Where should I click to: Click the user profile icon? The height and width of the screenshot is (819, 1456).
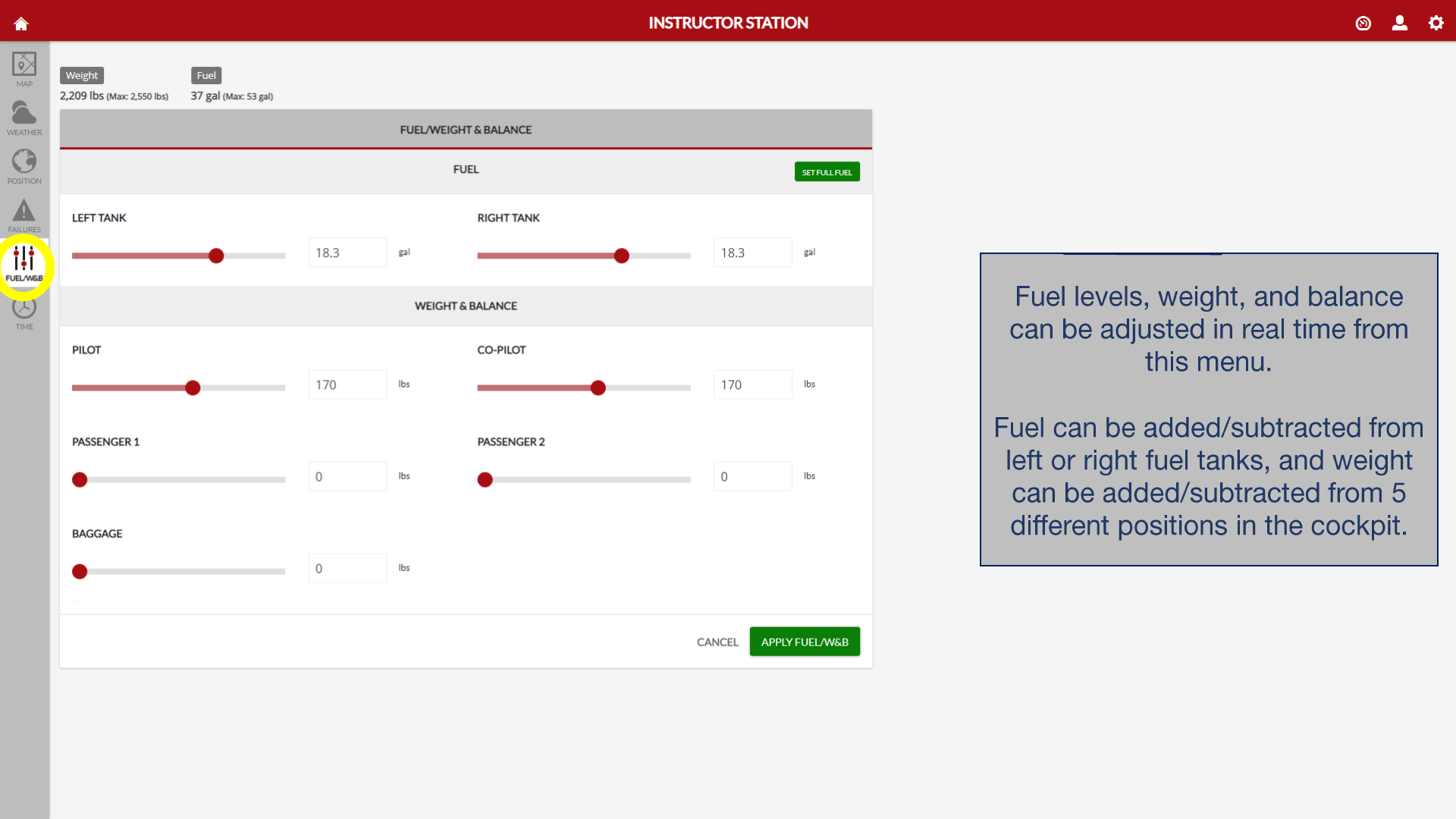pyautogui.click(x=1399, y=24)
